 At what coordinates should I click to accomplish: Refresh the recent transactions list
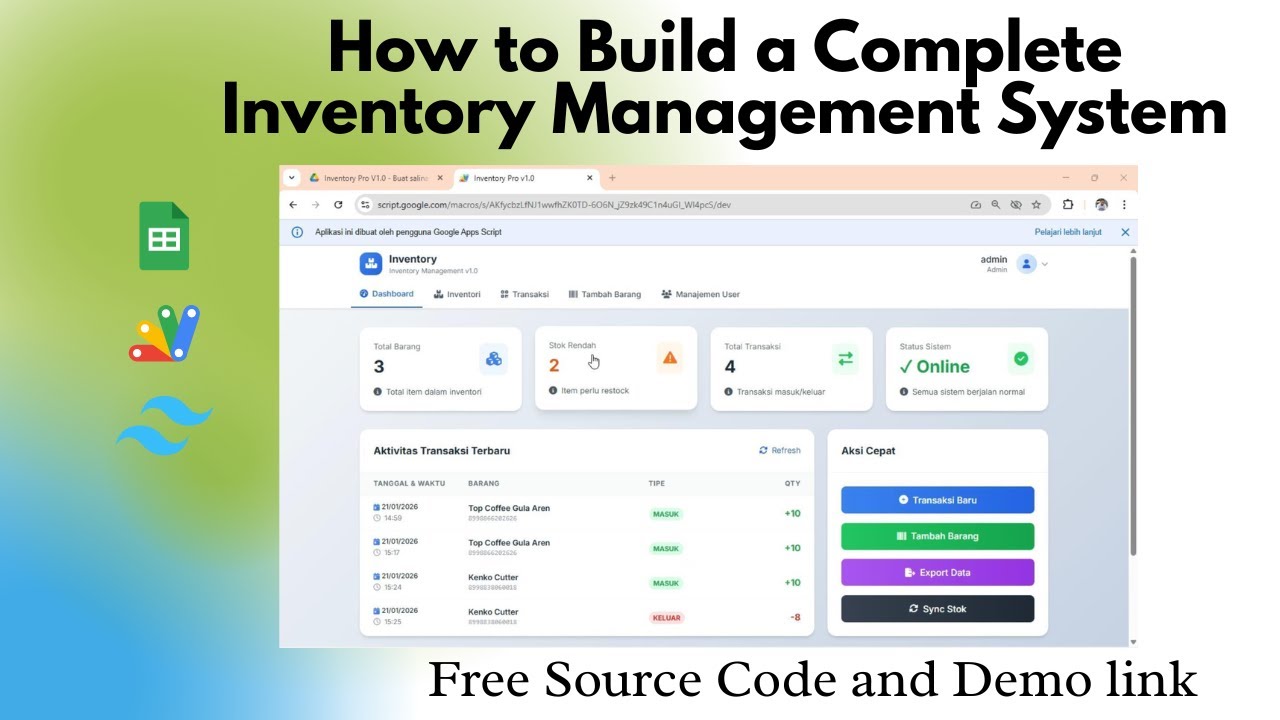780,450
